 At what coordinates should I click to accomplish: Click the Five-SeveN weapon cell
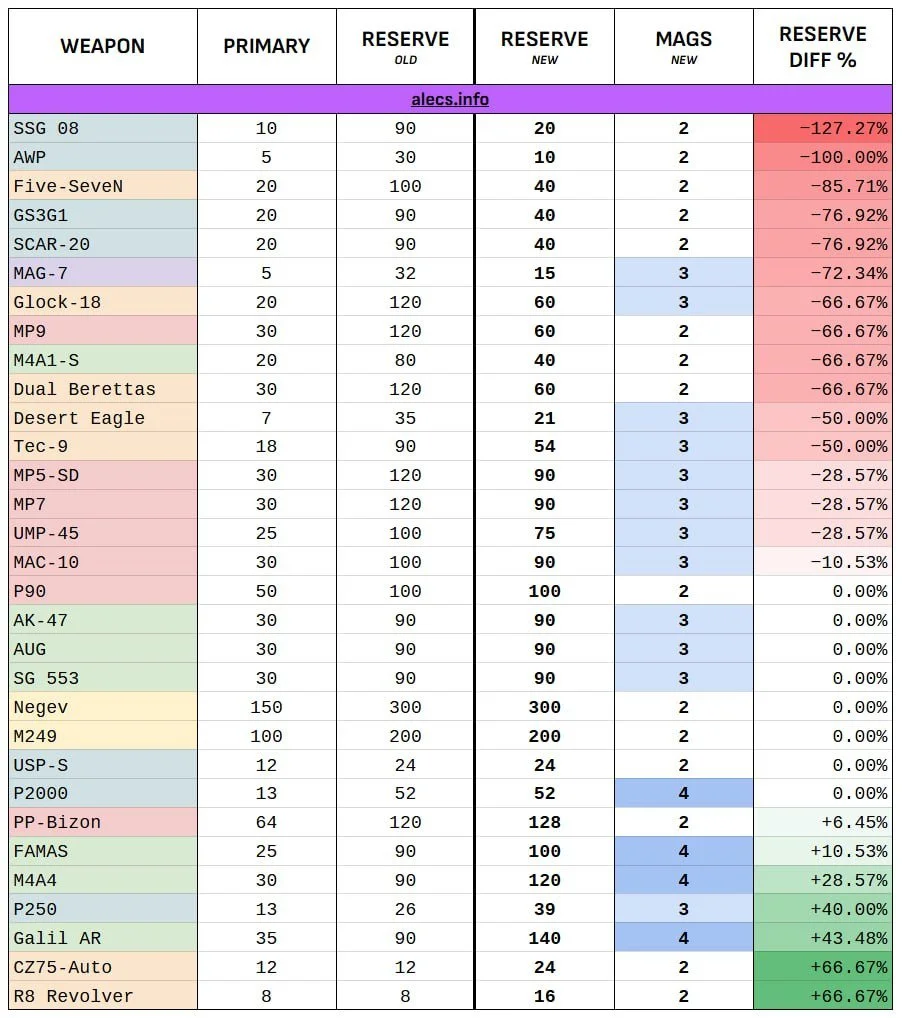coord(103,186)
